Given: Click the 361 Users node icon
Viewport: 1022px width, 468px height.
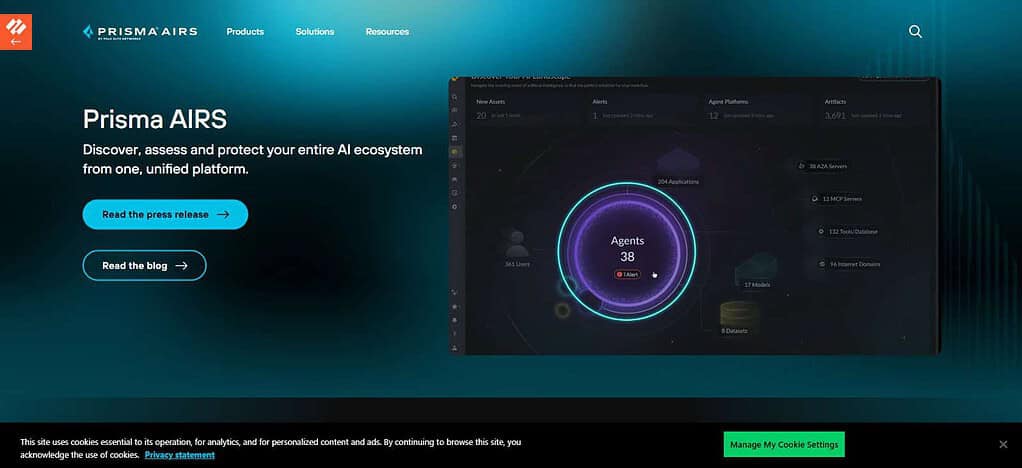Looking at the screenshot, I should click(516, 243).
